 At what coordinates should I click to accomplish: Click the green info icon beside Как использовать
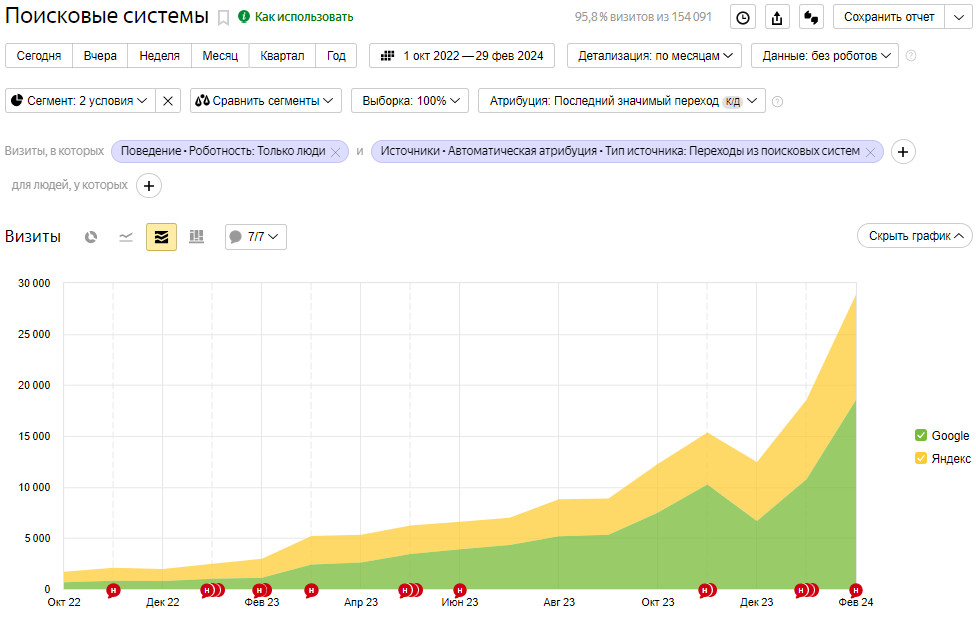coord(244,16)
